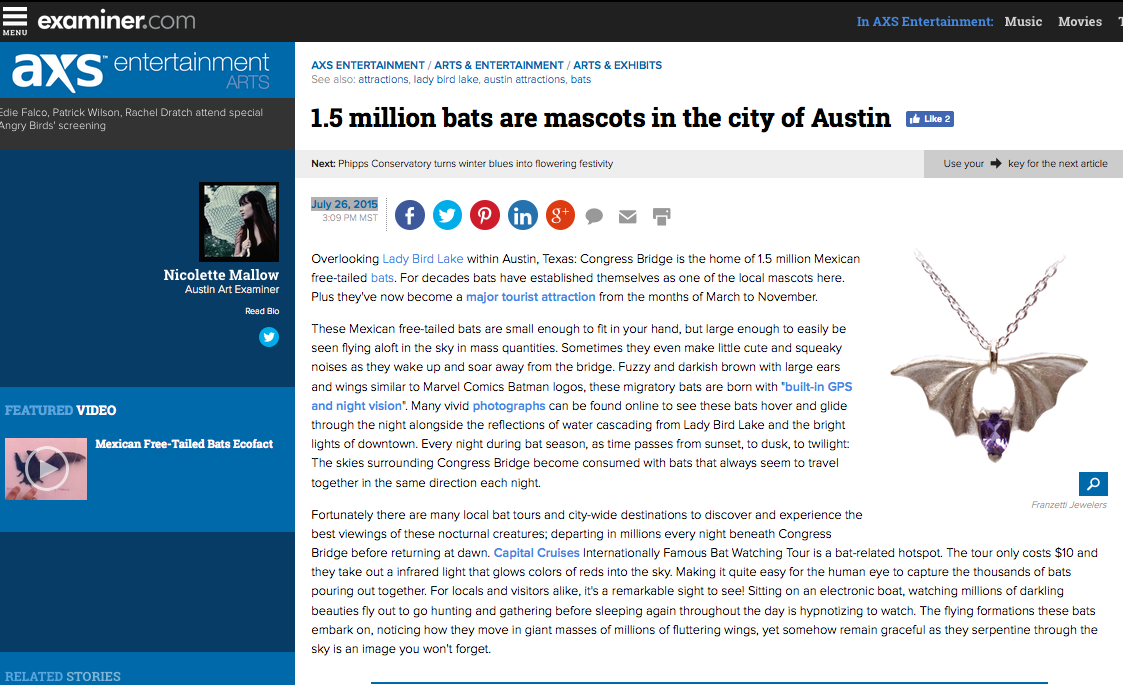Share article on Facebook

pyautogui.click(x=410, y=215)
